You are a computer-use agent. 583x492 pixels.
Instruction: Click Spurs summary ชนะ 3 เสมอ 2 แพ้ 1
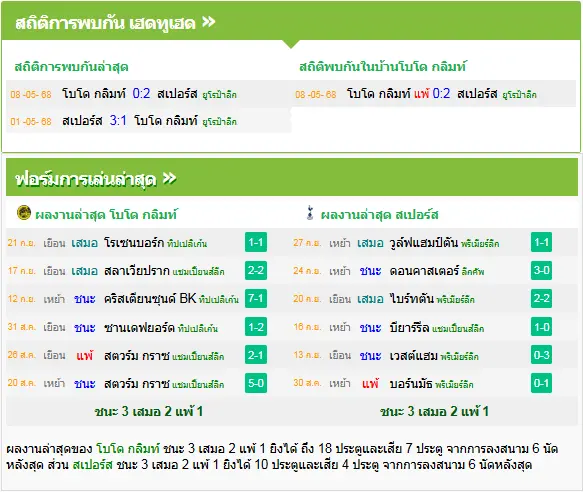tap(434, 411)
